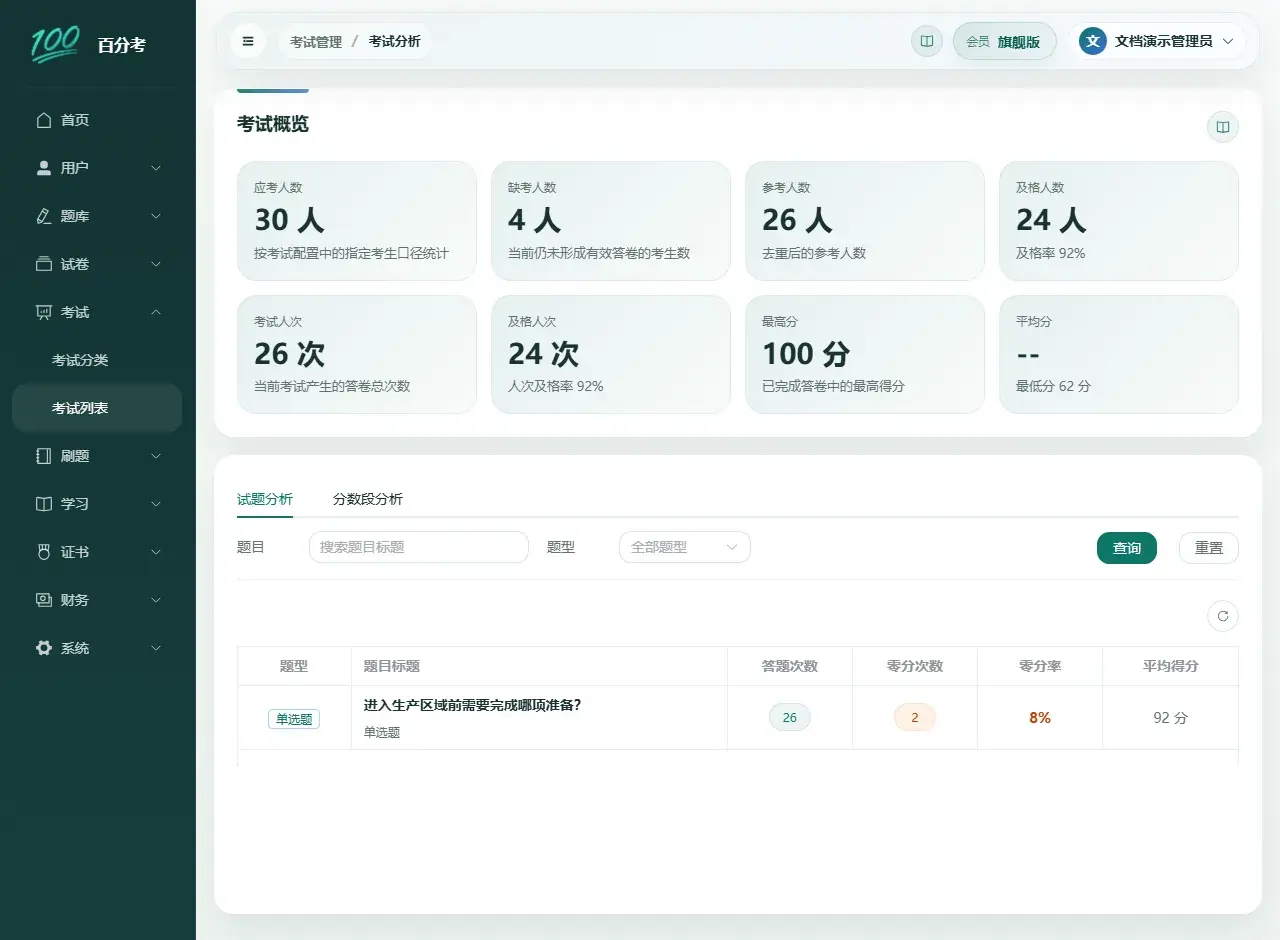Click the 百分考 100 logo
Screen dimensions: 1280x940
[54, 44]
